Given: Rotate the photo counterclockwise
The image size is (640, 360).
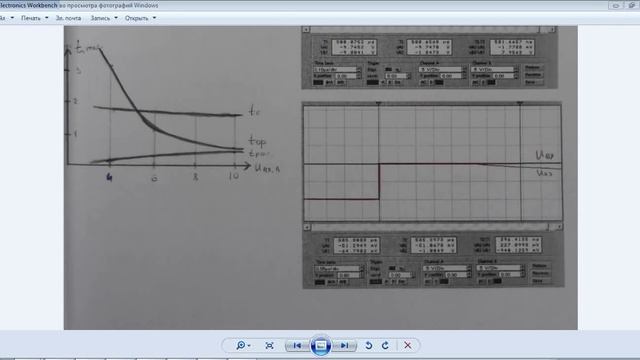Looking at the screenshot, I should point(369,345).
